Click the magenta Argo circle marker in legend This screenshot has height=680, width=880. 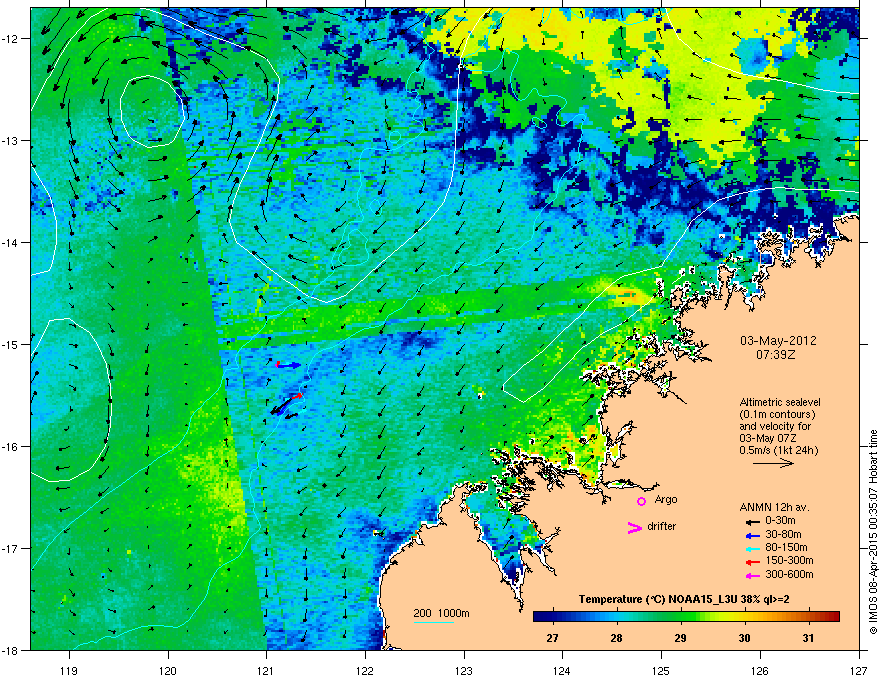641,501
